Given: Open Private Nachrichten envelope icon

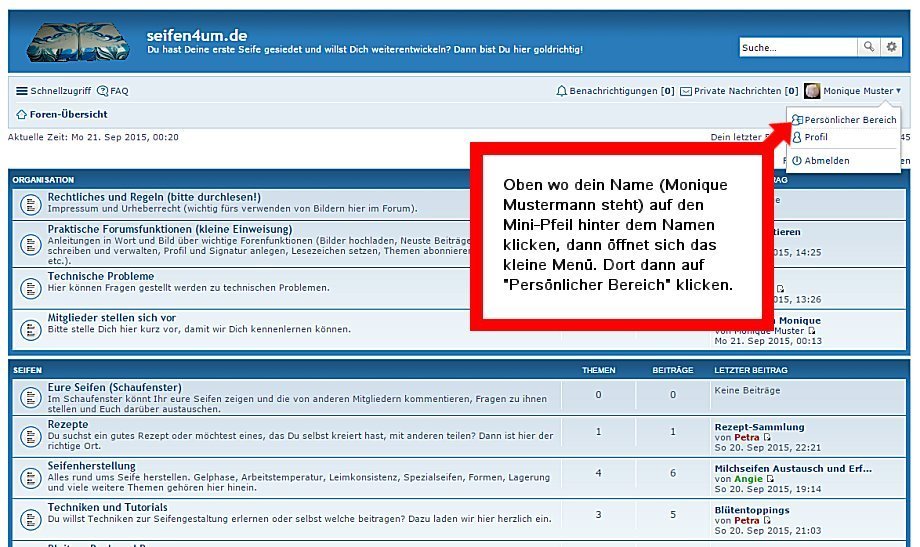Looking at the screenshot, I should pos(686,91).
